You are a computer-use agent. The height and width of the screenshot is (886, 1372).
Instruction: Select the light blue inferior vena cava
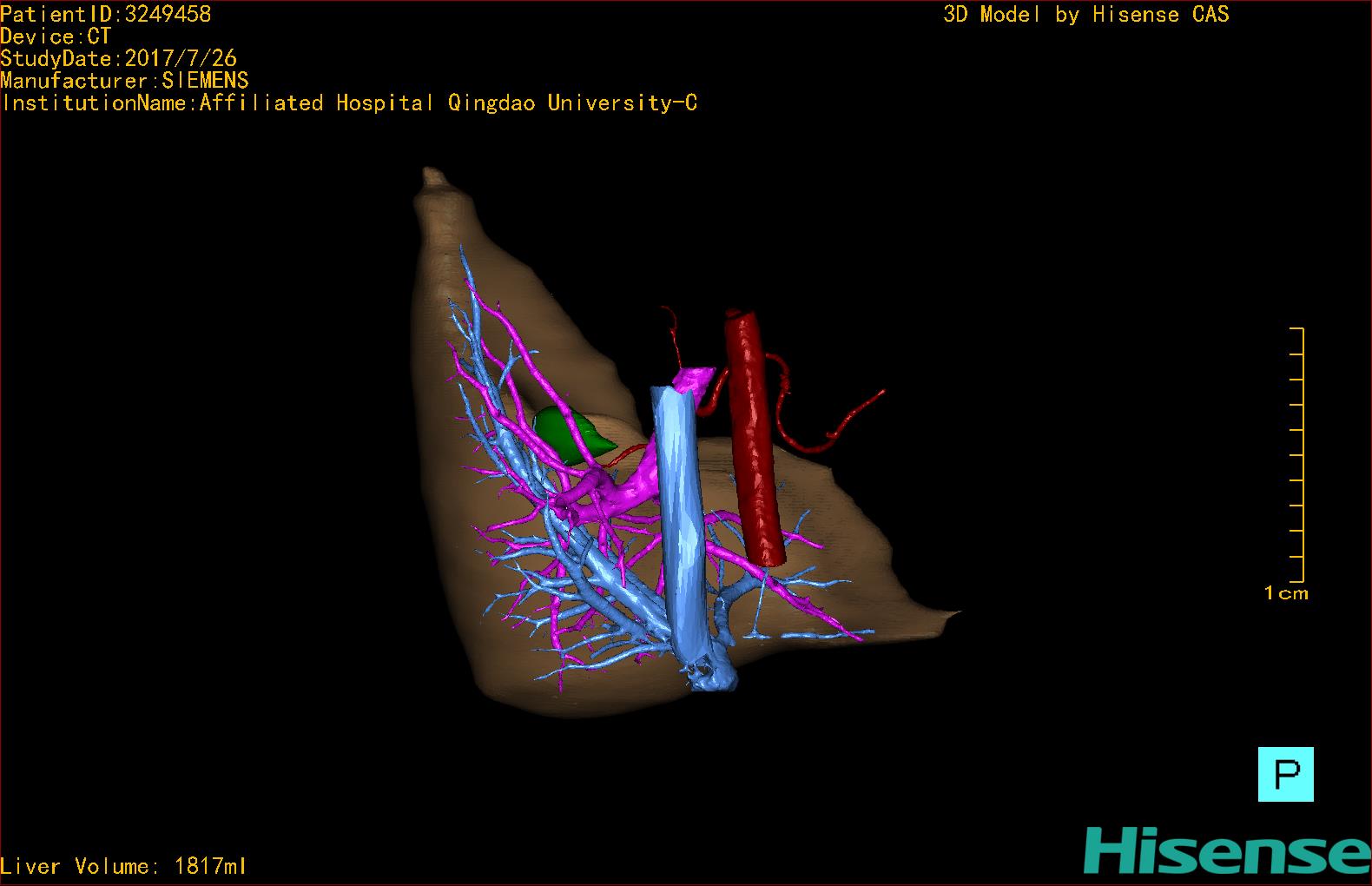point(683,530)
